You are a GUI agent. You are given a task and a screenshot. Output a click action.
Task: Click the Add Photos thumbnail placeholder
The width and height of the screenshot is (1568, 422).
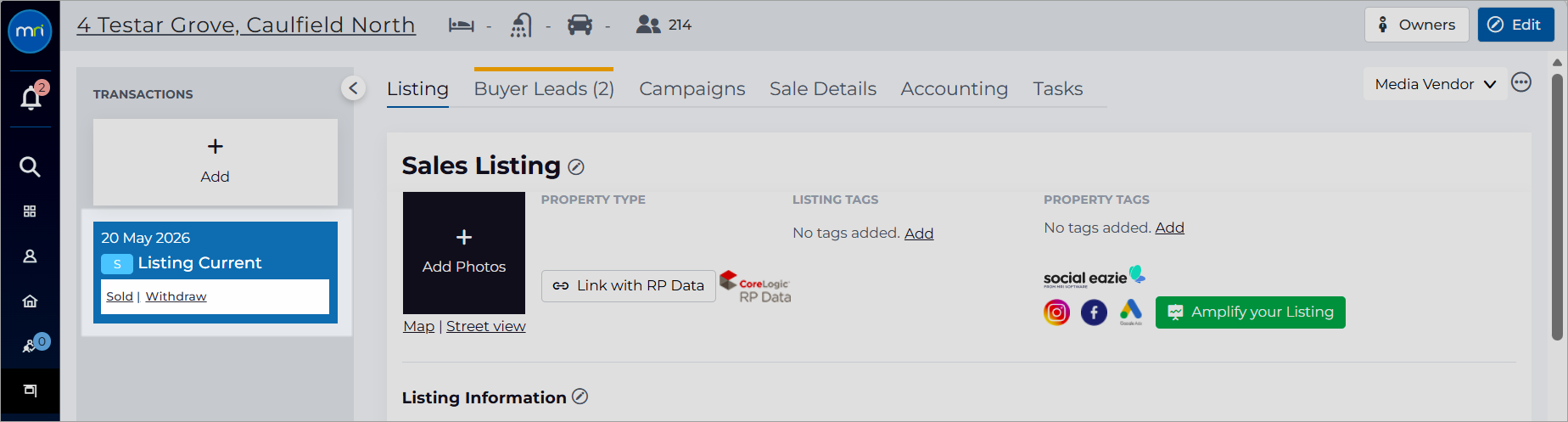464,253
